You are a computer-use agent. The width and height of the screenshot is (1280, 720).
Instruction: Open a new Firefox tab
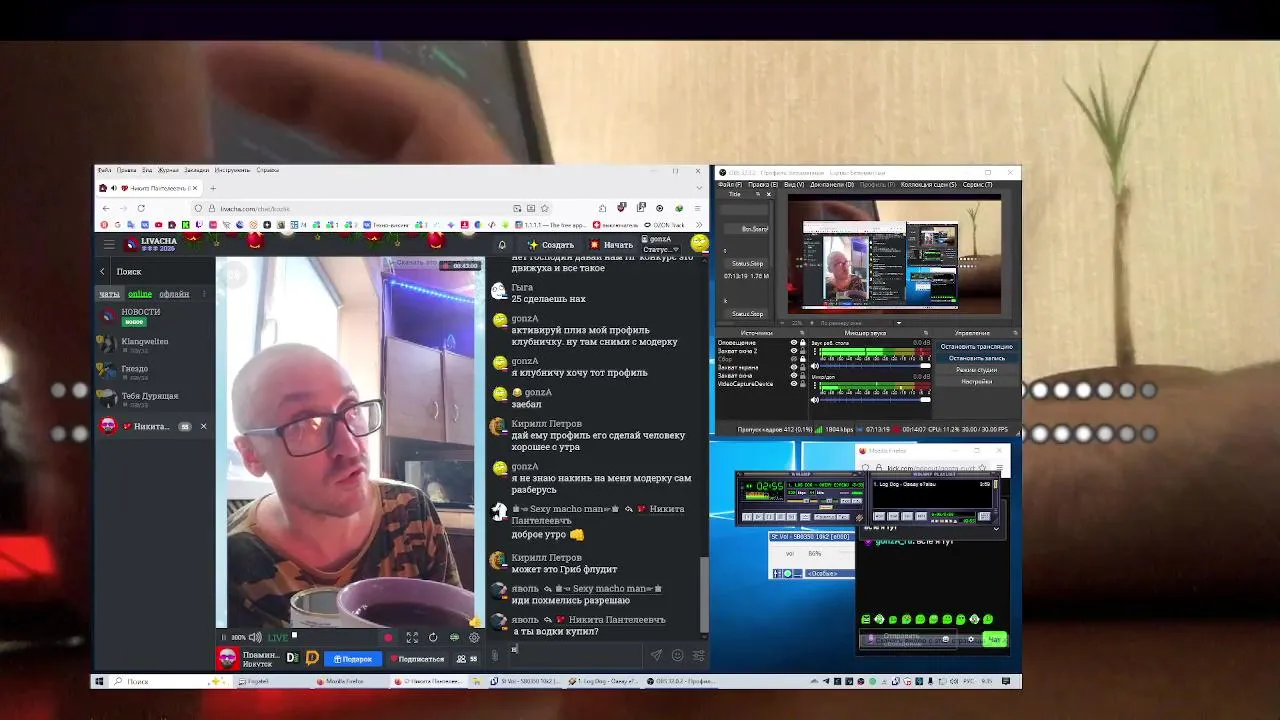point(212,188)
